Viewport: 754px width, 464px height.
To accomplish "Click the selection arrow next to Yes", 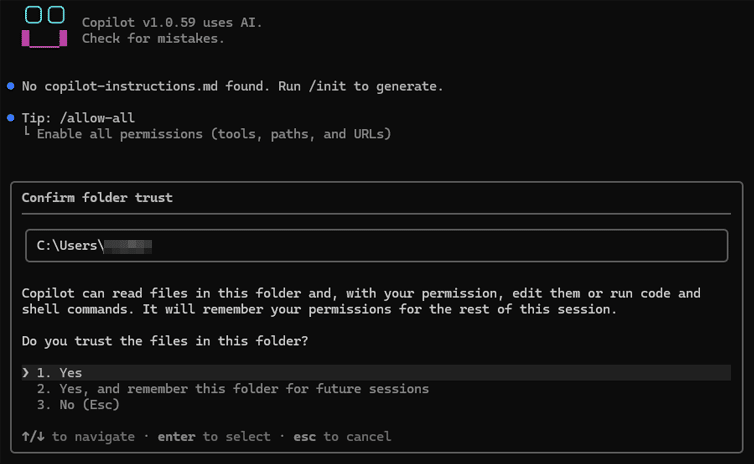I will (x=25, y=373).
